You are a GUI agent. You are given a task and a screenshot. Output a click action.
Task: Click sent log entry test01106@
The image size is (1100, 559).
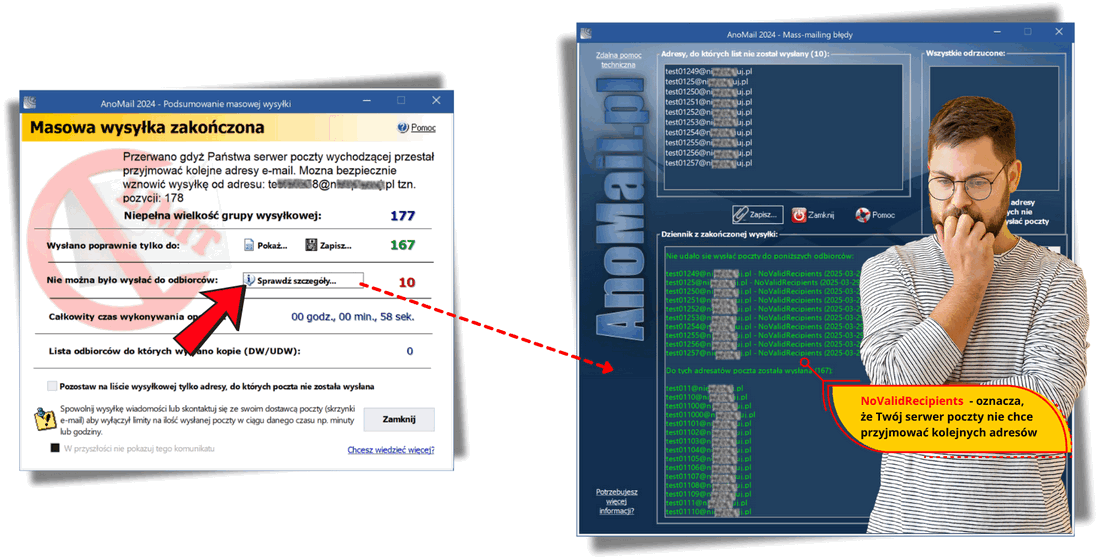[709, 468]
